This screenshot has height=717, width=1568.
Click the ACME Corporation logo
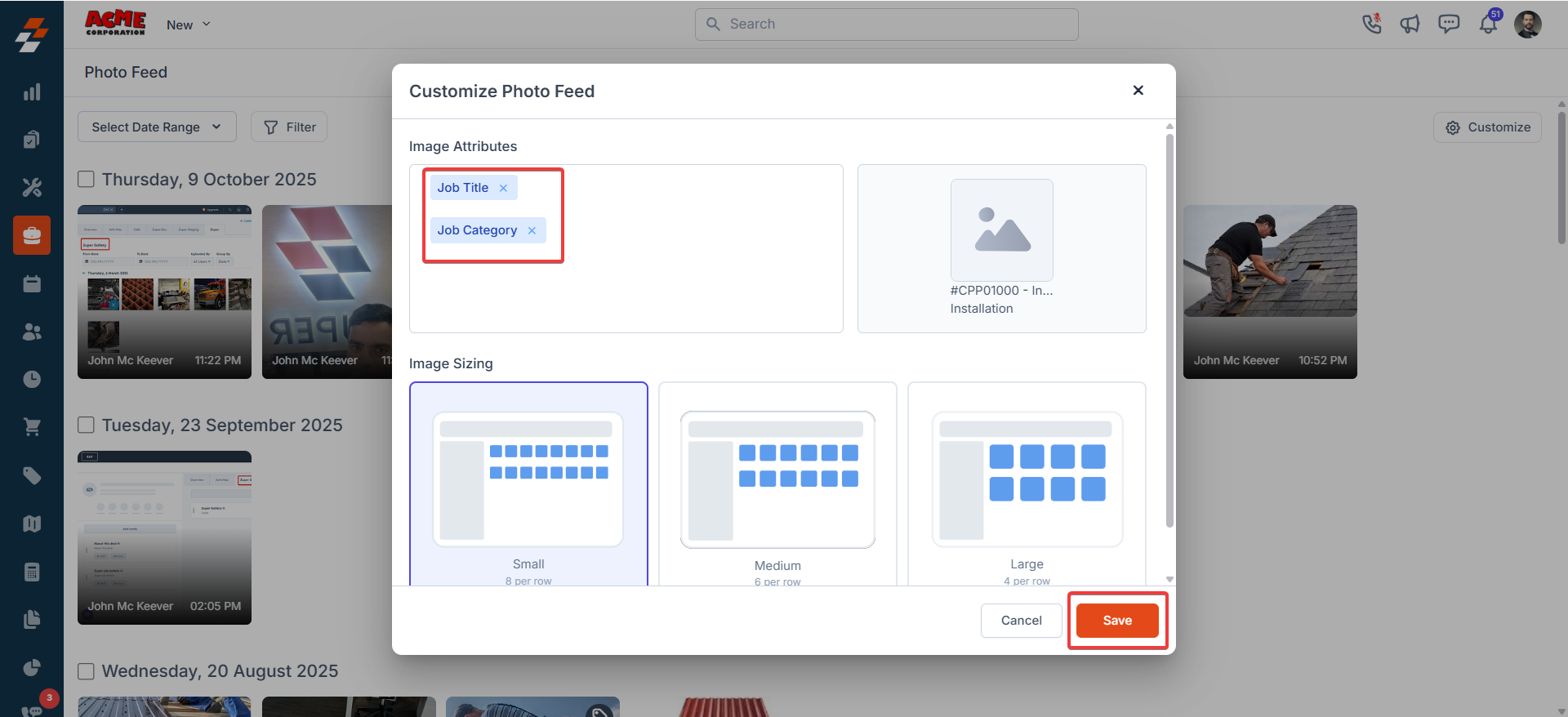pyautogui.click(x=115, y=23)
